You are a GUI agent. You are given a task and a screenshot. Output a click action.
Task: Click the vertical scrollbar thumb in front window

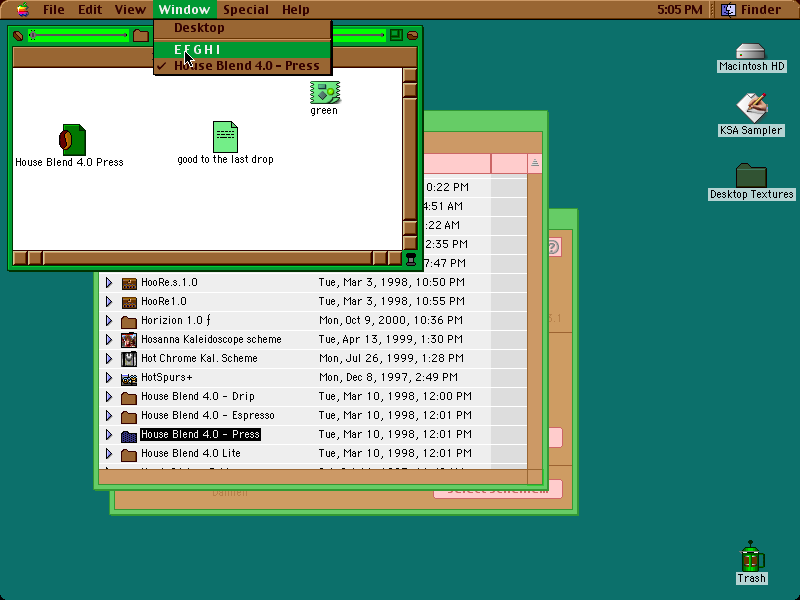[410, 160]
